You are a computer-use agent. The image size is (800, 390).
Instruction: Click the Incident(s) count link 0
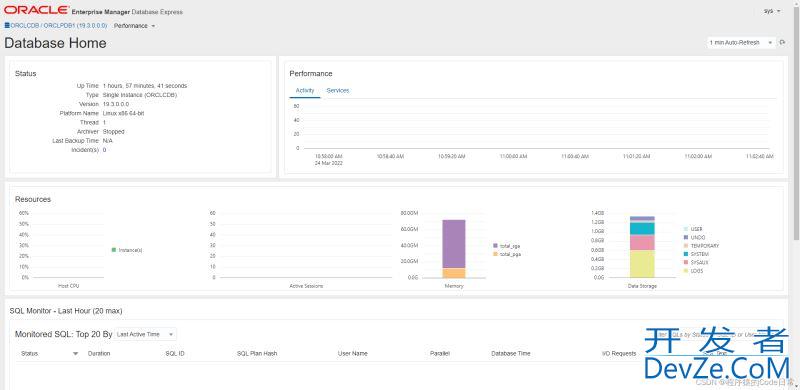[x=105, y=150]
